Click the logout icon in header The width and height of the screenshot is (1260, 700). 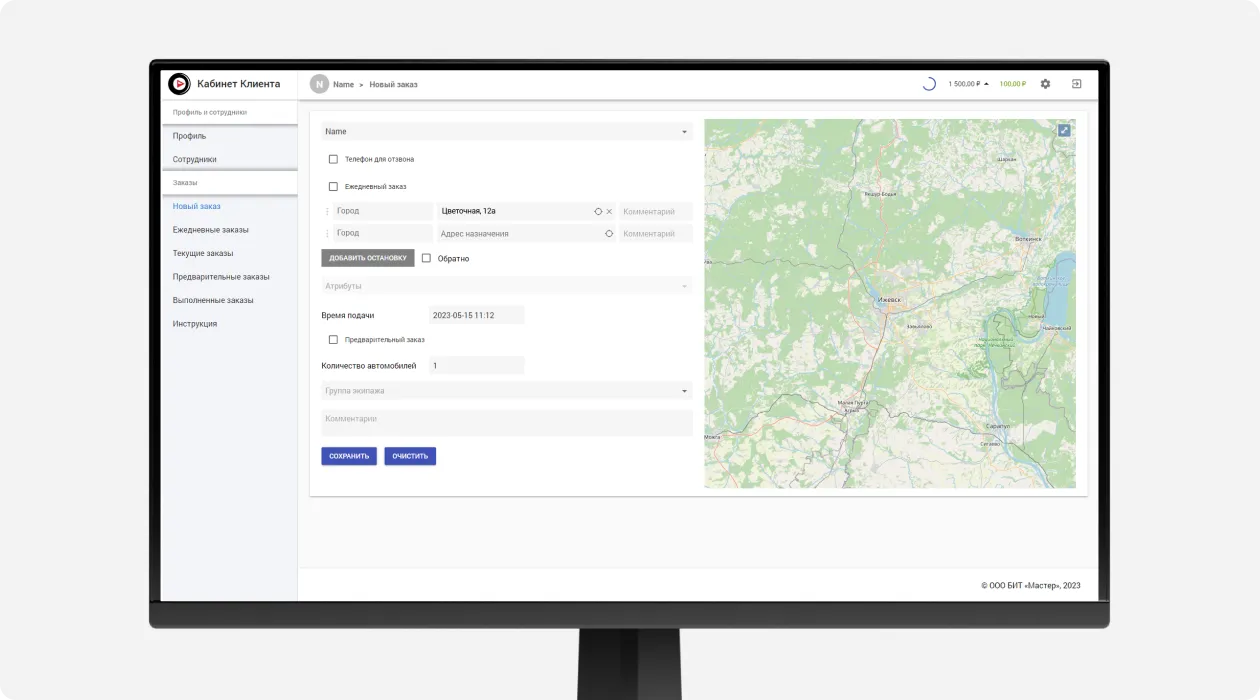tap(1076, 84)
